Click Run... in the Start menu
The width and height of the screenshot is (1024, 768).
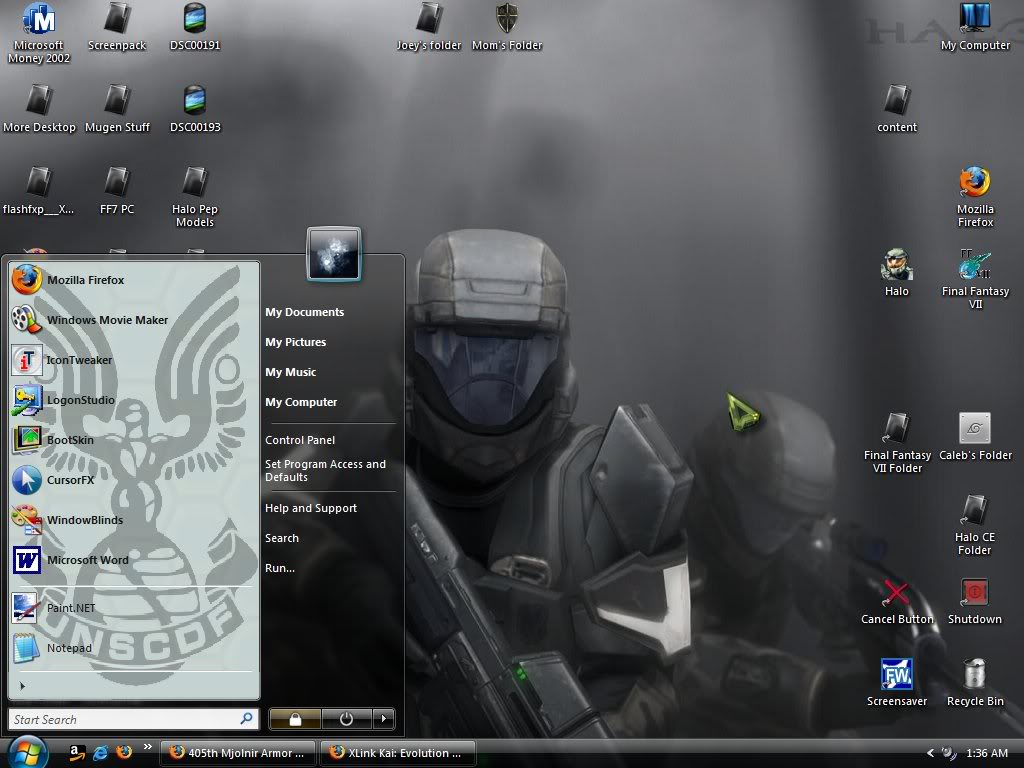(x=280, y=568)
